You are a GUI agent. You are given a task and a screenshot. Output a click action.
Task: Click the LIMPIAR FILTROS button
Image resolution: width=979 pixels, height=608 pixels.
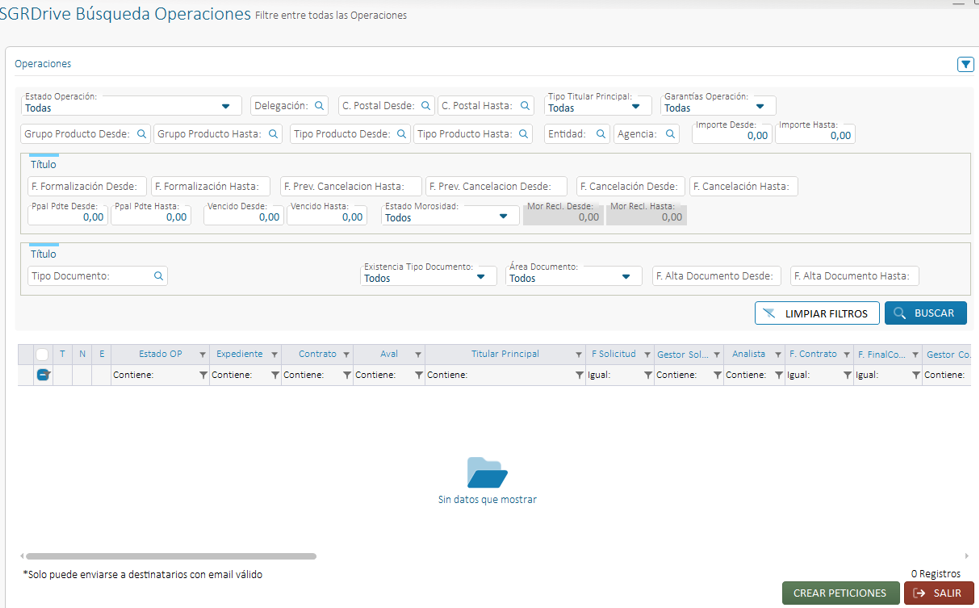(817, 313)
